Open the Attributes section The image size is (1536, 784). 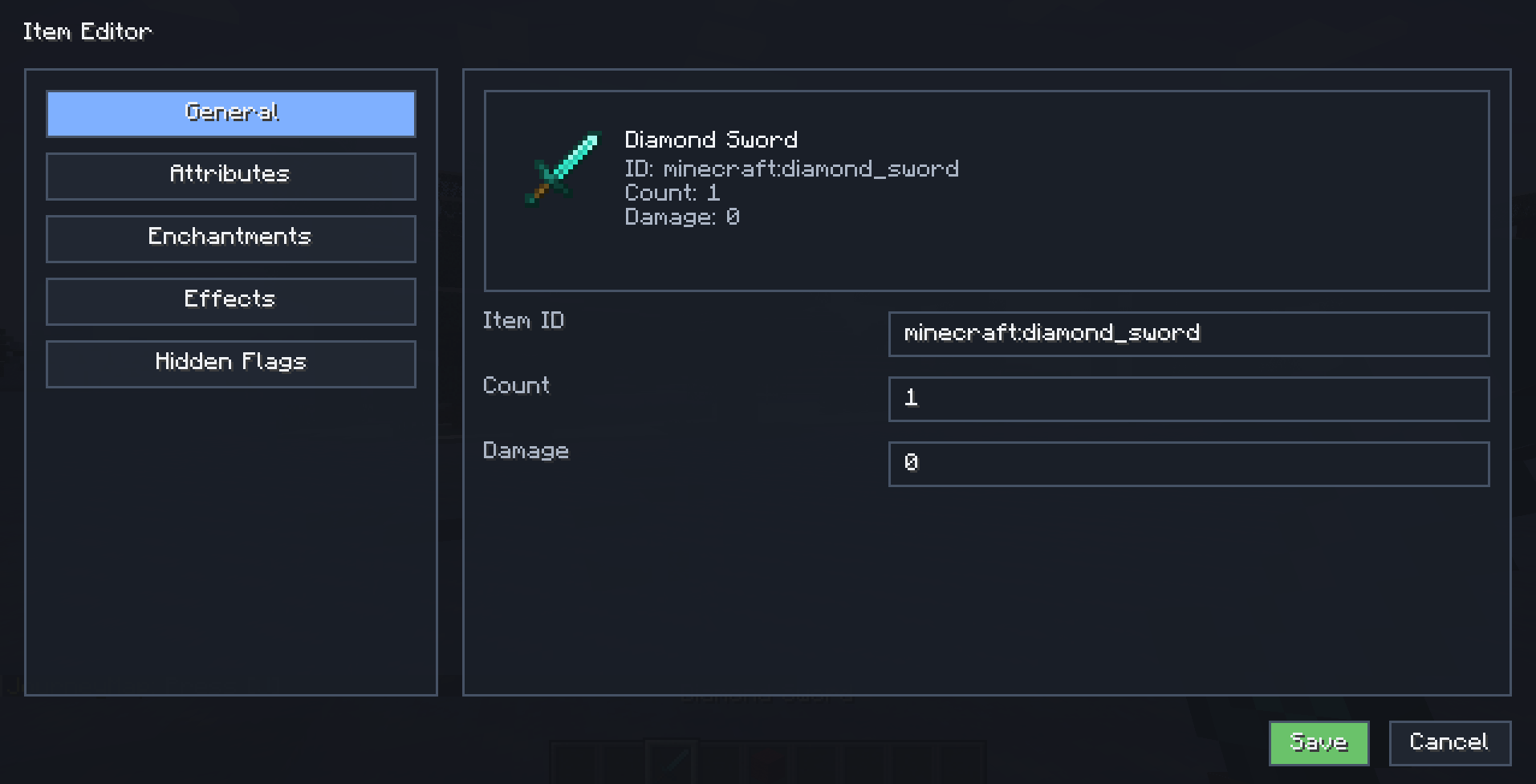tap(231, 176)
